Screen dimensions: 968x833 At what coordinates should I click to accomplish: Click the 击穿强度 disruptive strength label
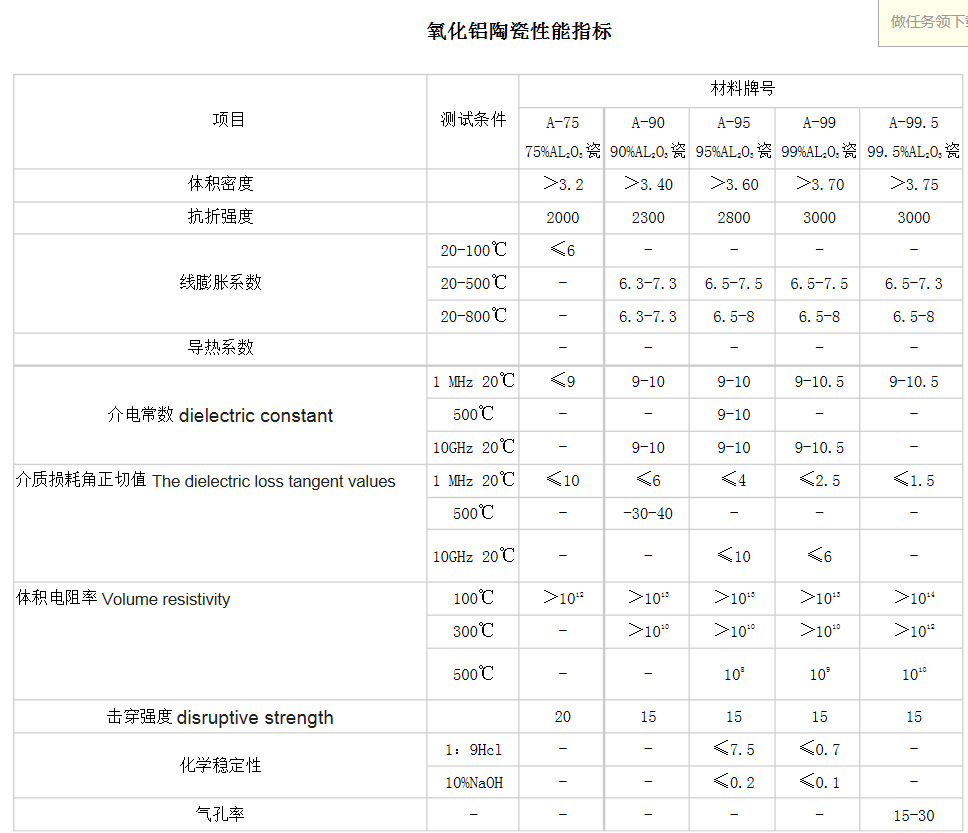[x=221, y=717]
